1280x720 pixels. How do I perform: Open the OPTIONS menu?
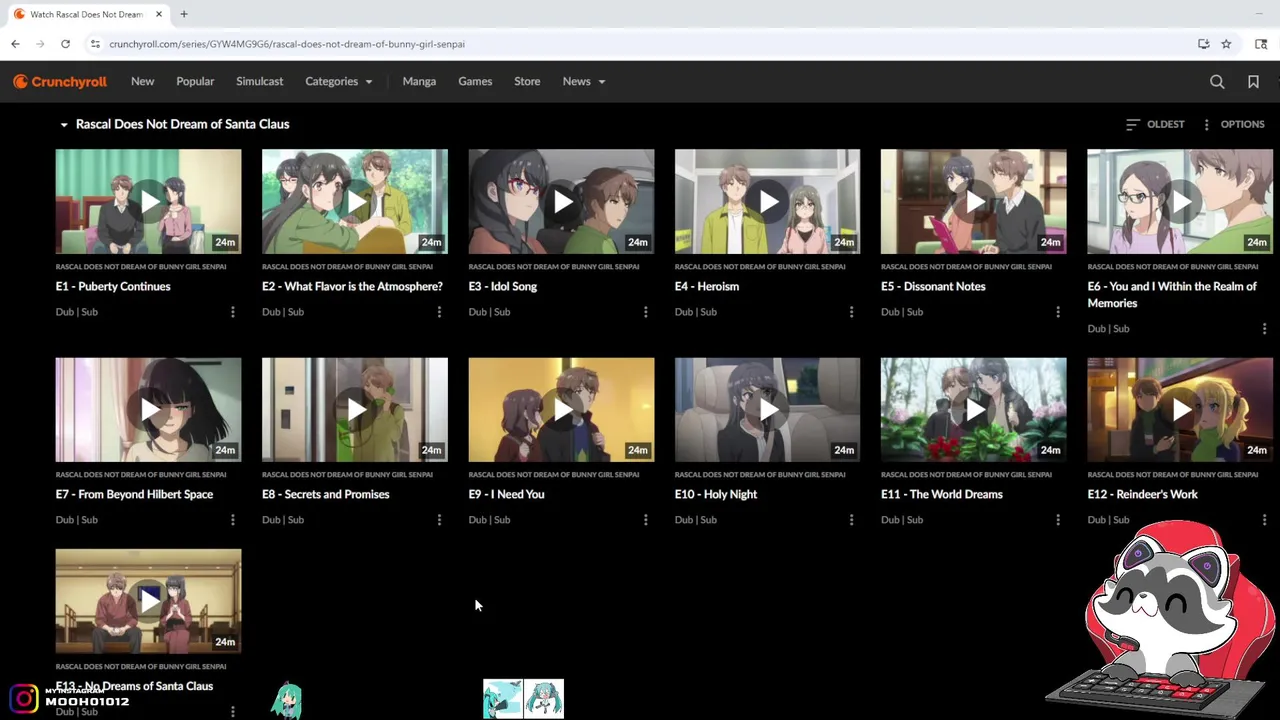[x=1233, y=124]
